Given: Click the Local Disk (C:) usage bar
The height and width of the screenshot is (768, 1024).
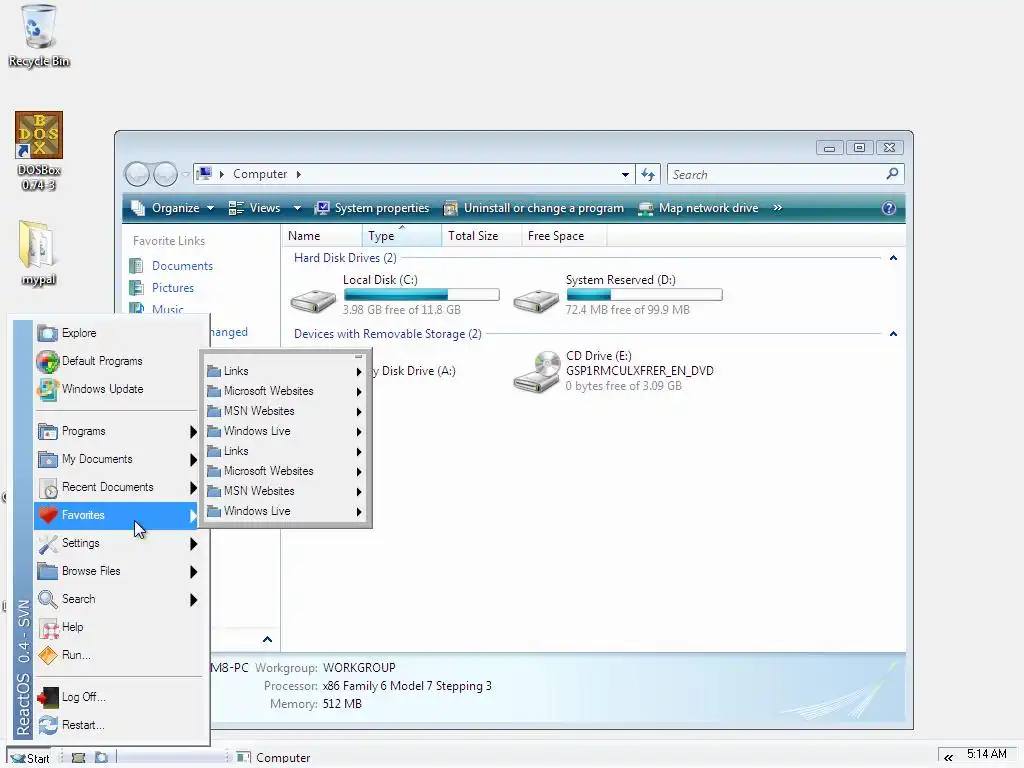Looking at the screenshot, I should coord(421,295).
